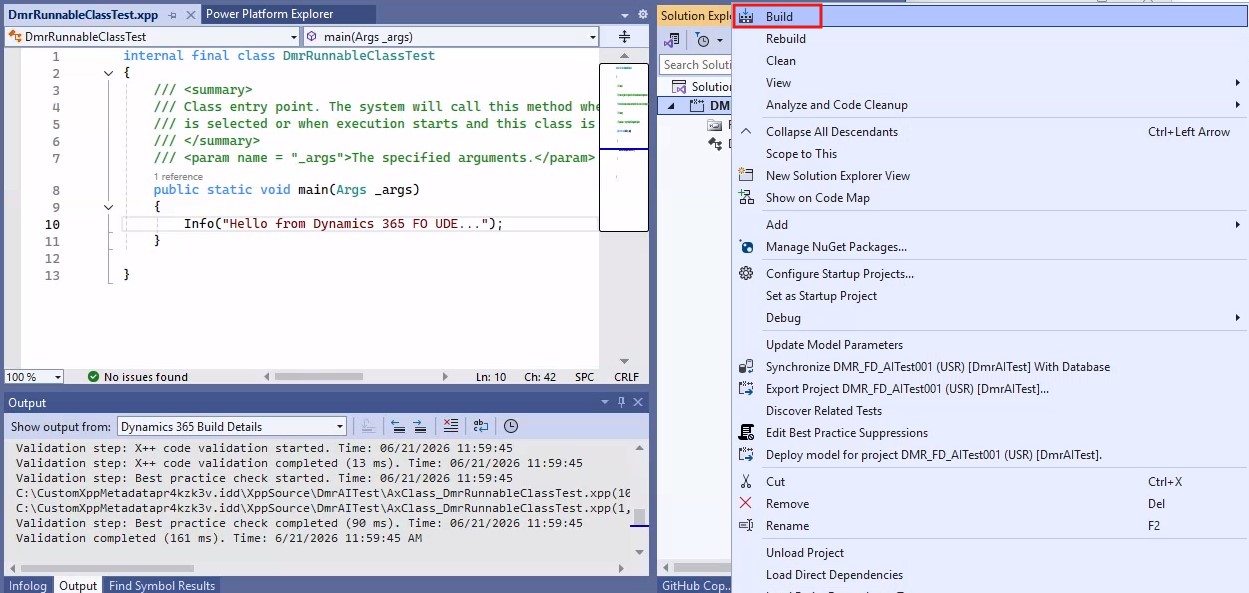
Task: Select the Clean menu entry
Action: click(990, 60)
